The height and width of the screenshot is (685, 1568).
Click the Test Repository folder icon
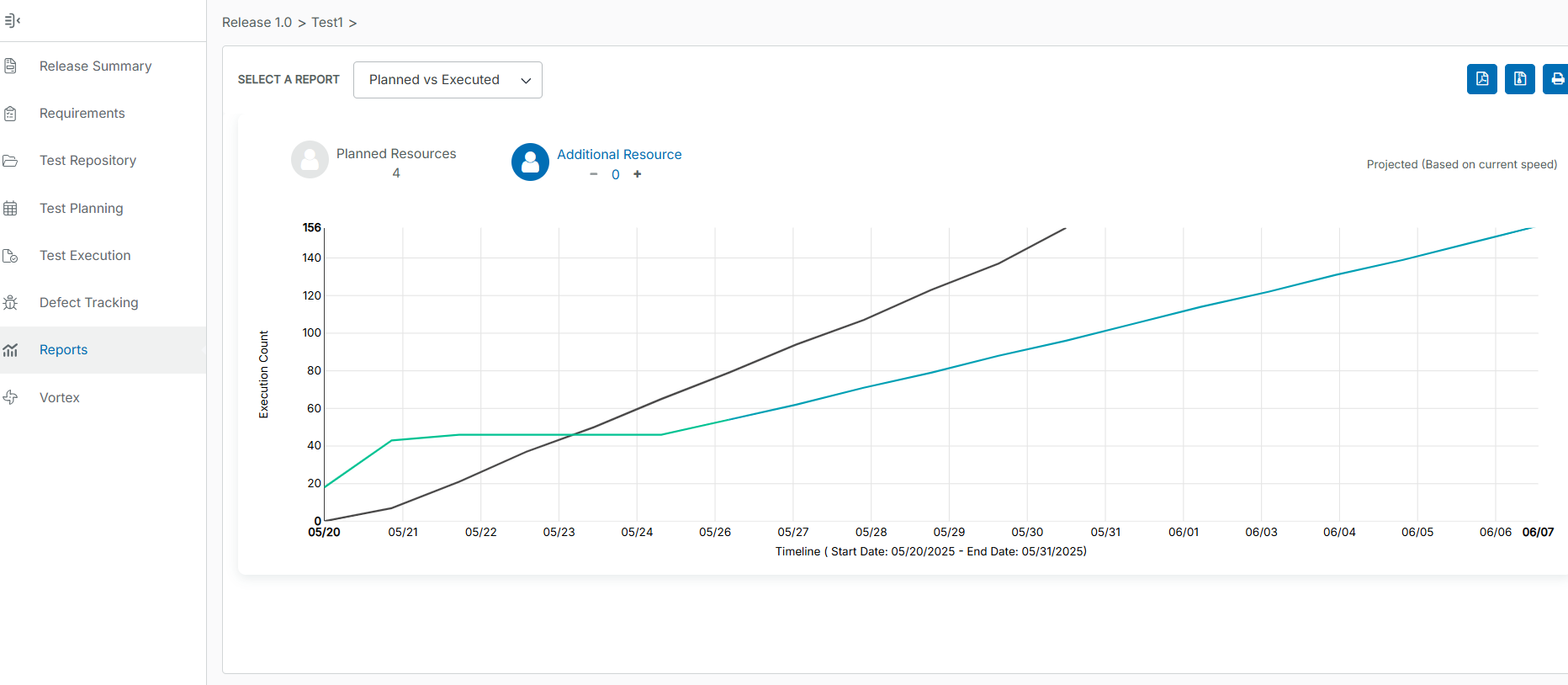coord(11,161)
